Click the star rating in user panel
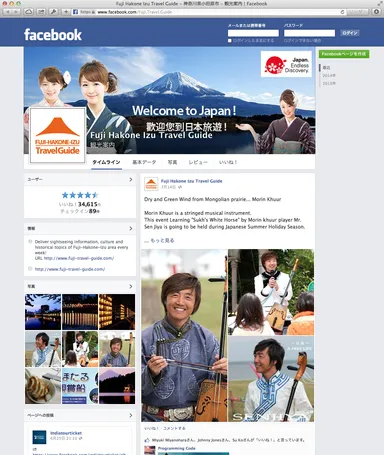Viewport: 384px width, 455px height. [80, 195]
